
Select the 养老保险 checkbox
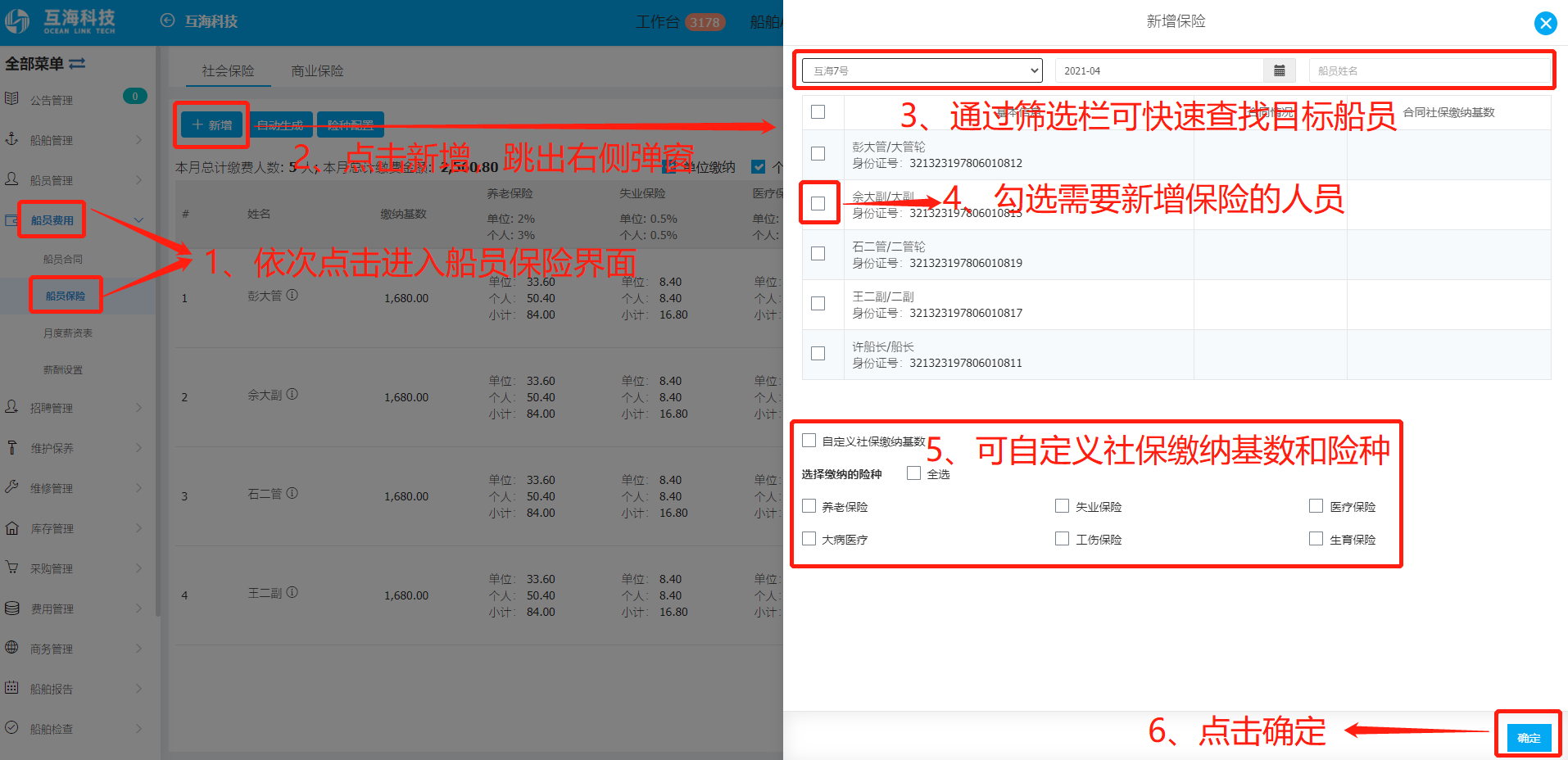coord(809,506)
